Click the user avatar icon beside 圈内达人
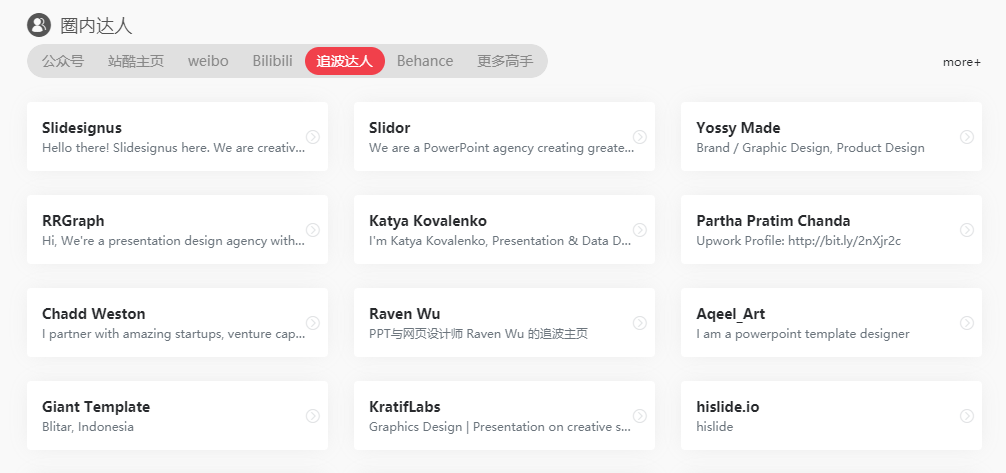The width and height of the screenshot is (1006, 473). (x=38, y=25)
